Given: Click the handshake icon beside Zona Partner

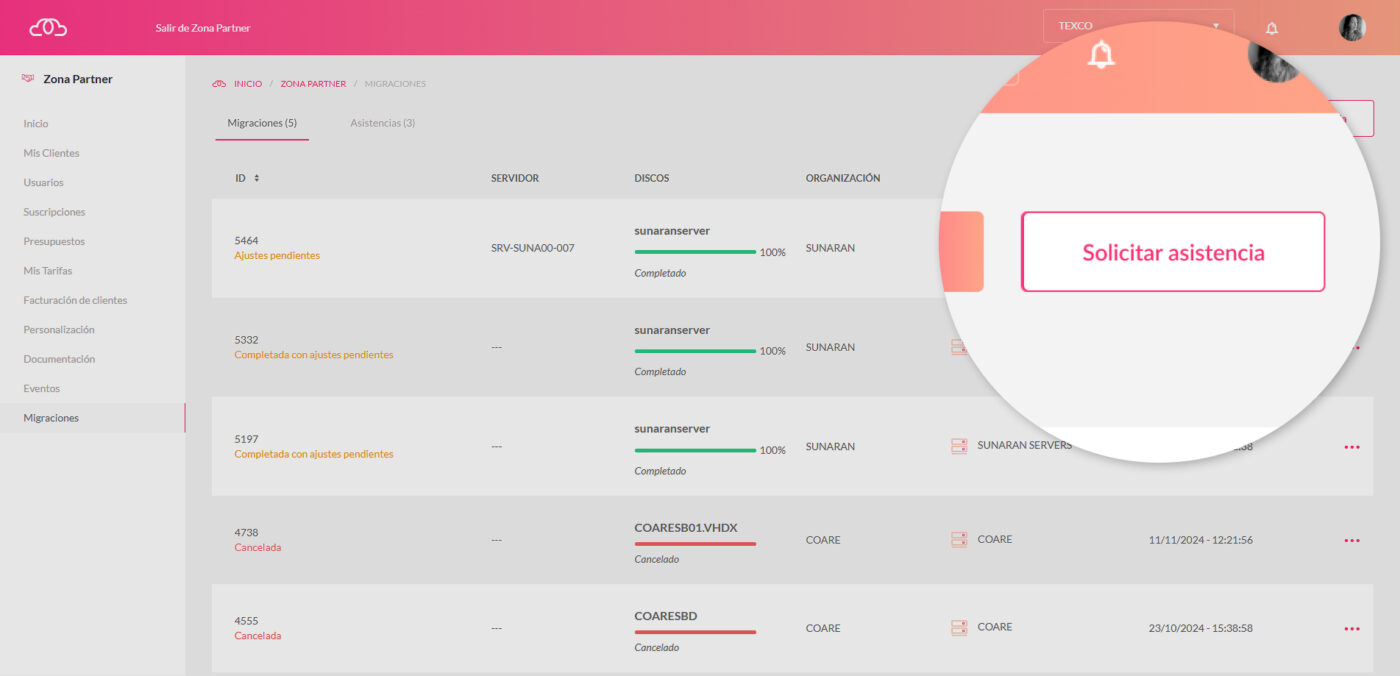Looking at the screenshot, I should click(28, 79).
